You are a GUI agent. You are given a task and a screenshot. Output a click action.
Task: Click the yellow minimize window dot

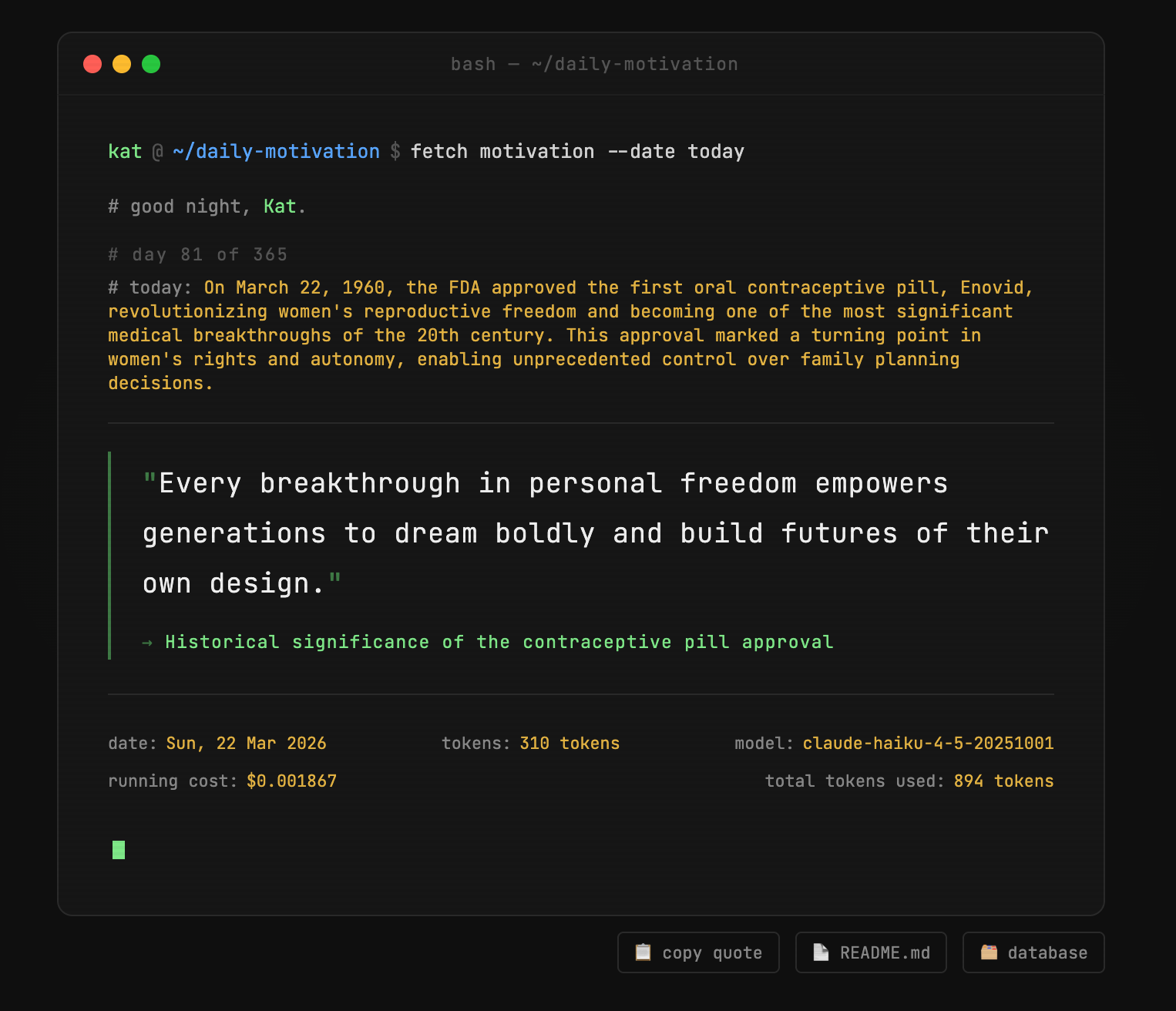[122, 64]
